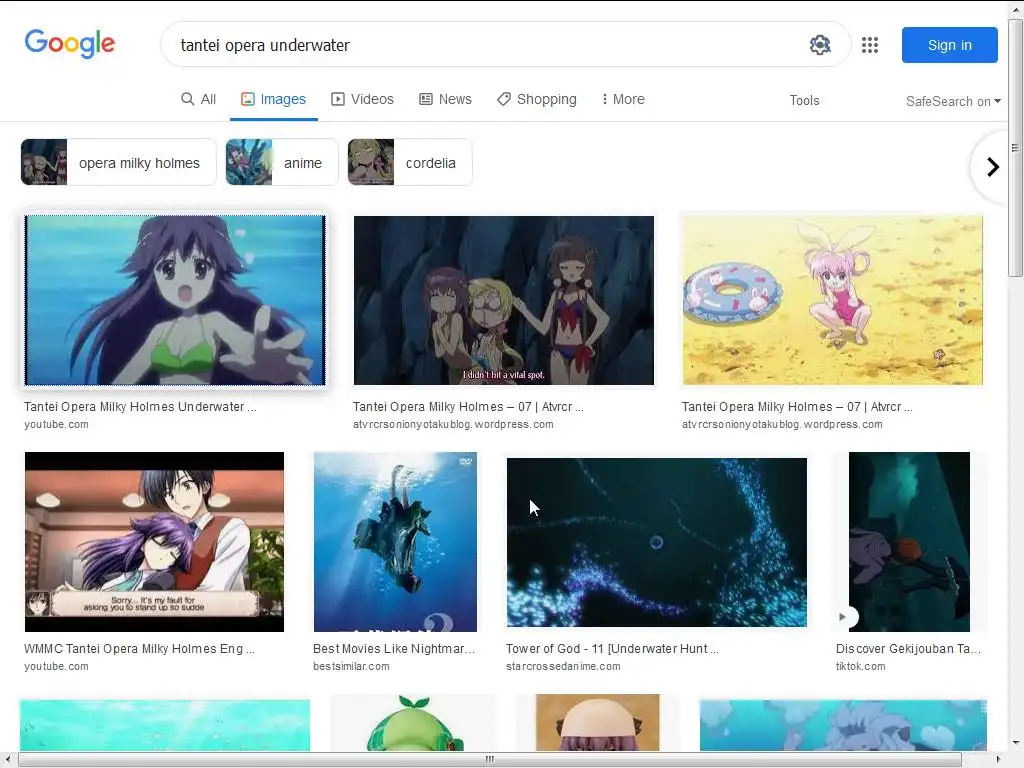Open Tower of God - 11 Underwater Hunt link

612,649
